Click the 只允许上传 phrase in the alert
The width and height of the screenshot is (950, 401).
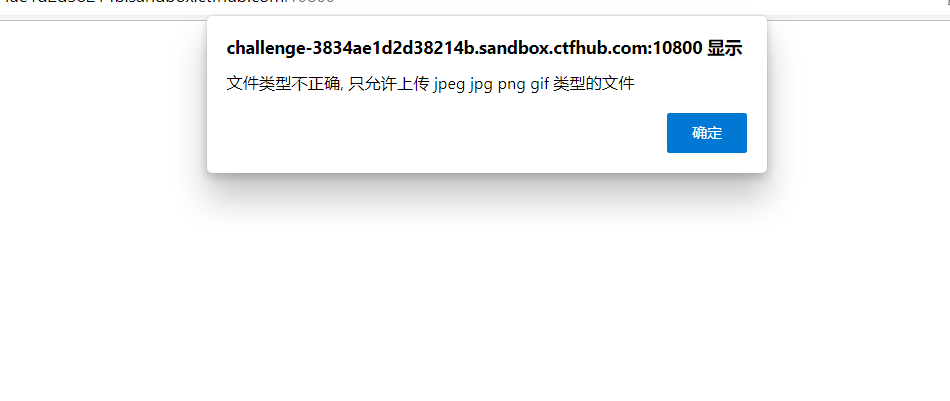click(x=388, y=84)
